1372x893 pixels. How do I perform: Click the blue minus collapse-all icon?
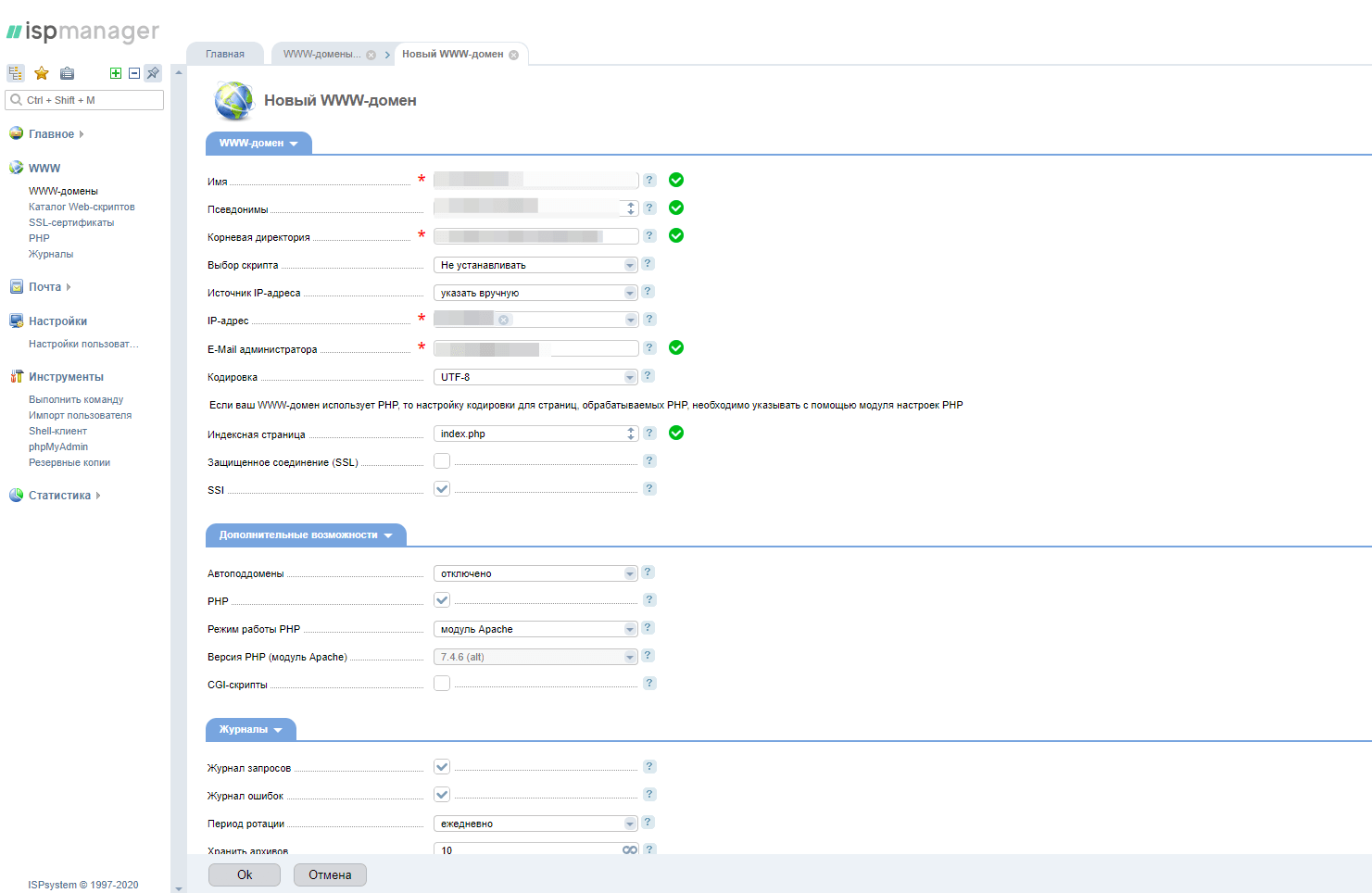pyautogui.click(x=134, y=73)
